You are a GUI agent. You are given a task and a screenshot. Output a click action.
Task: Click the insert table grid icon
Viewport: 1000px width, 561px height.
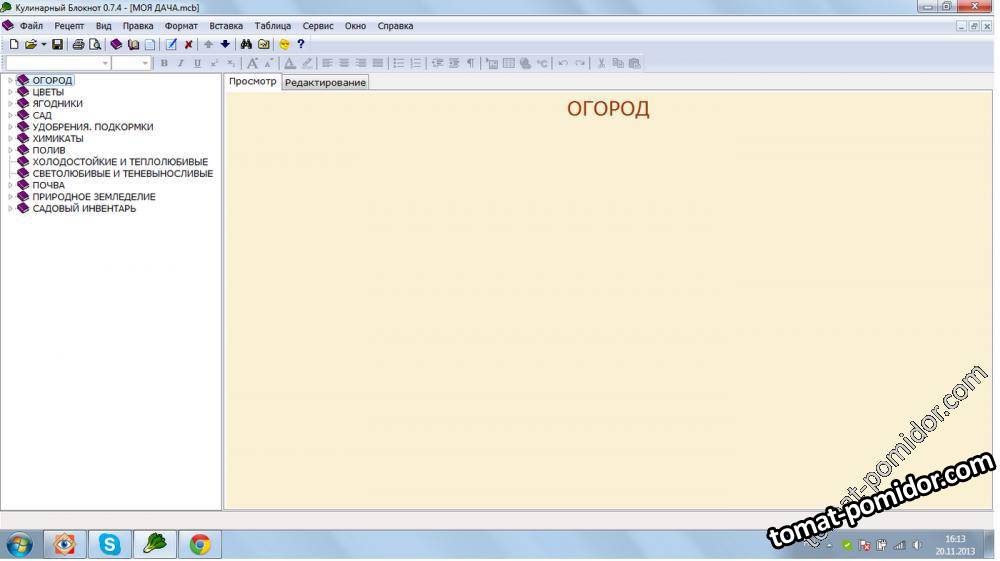508,63
